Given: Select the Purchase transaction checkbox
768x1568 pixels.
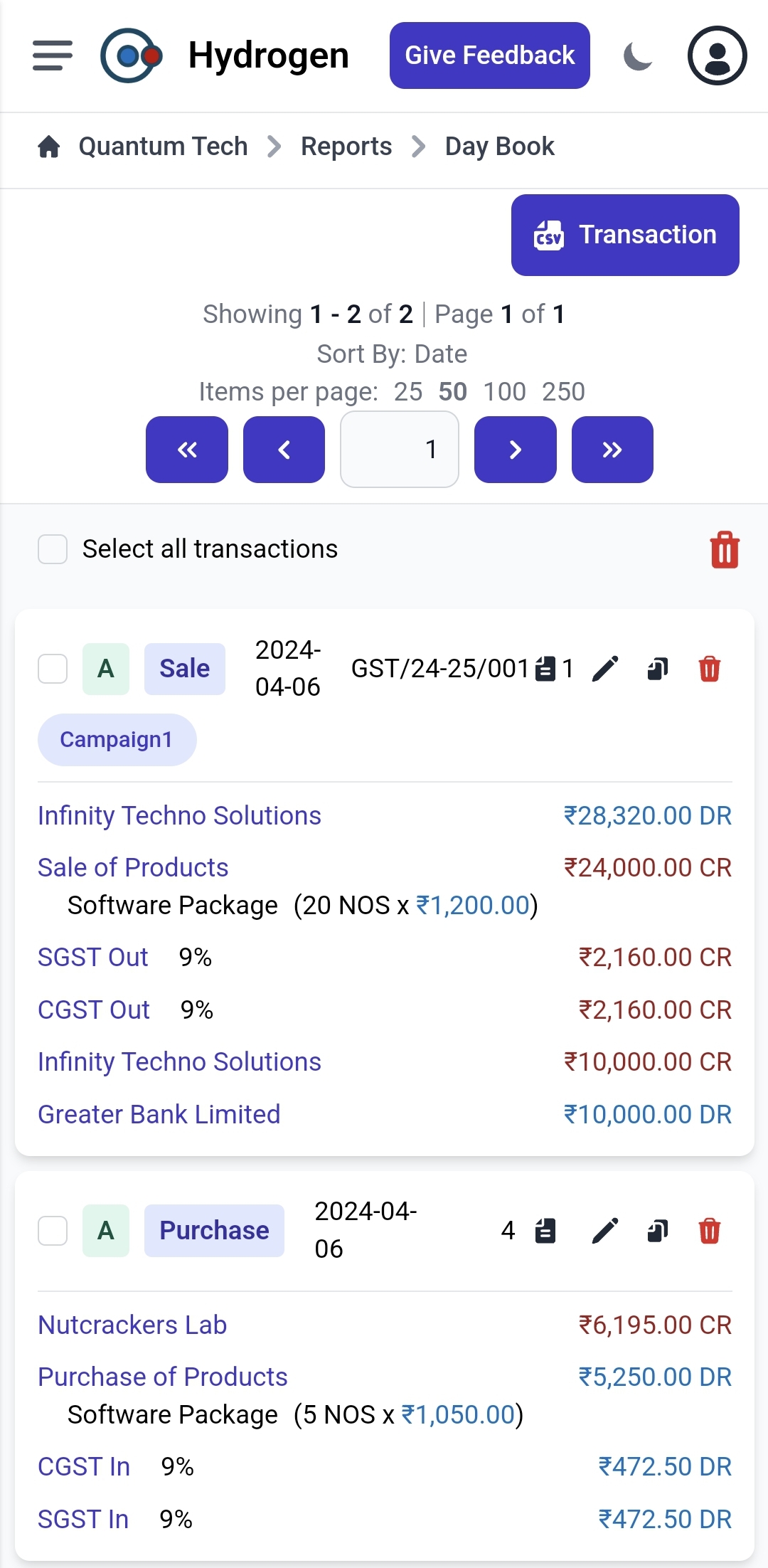Looking at the screenshot, I should point(53,1230).
